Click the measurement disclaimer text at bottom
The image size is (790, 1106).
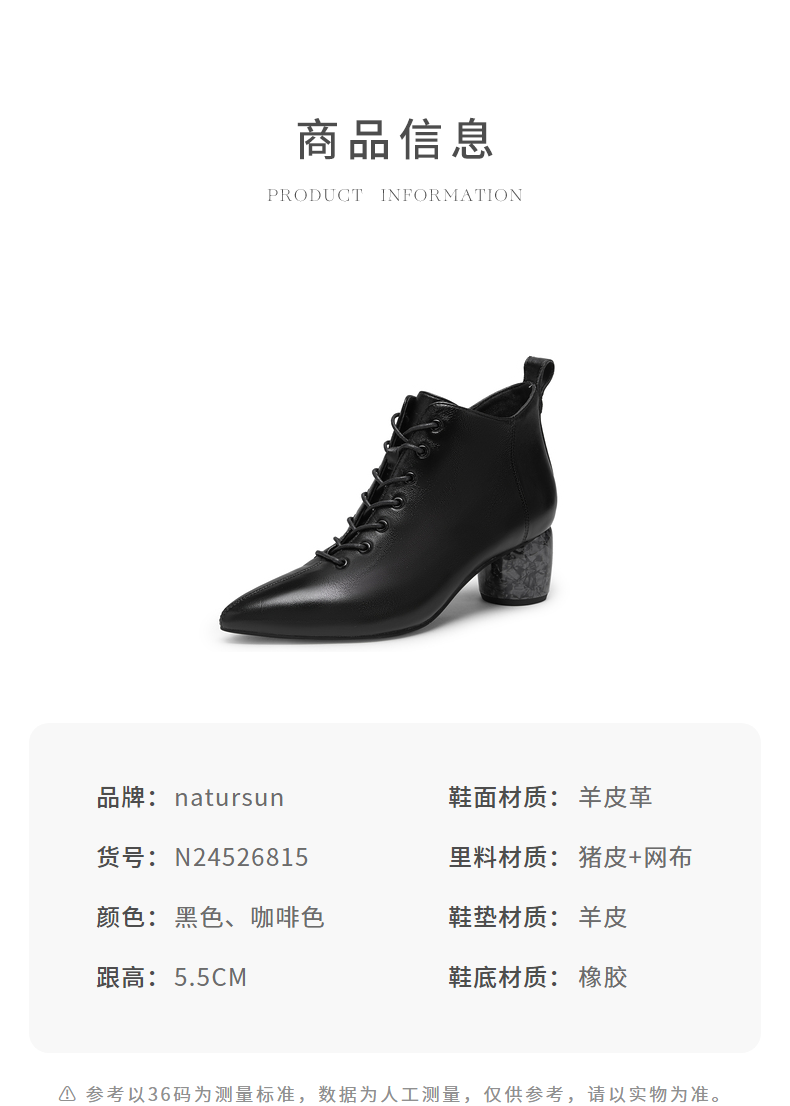pyautogui.click(x=404, y=1094)
